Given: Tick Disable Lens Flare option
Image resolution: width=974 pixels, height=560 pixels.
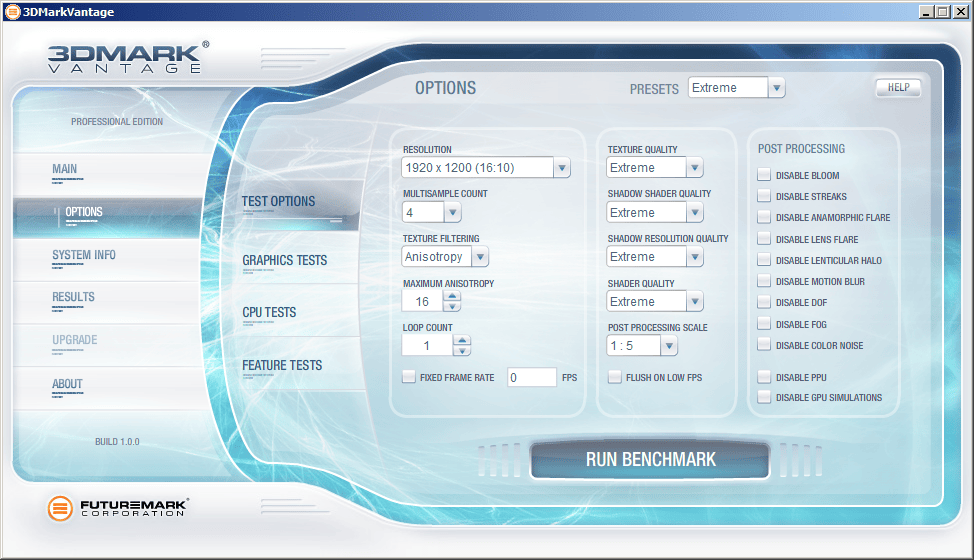Looking at the screenshot, I should point(764,239).
